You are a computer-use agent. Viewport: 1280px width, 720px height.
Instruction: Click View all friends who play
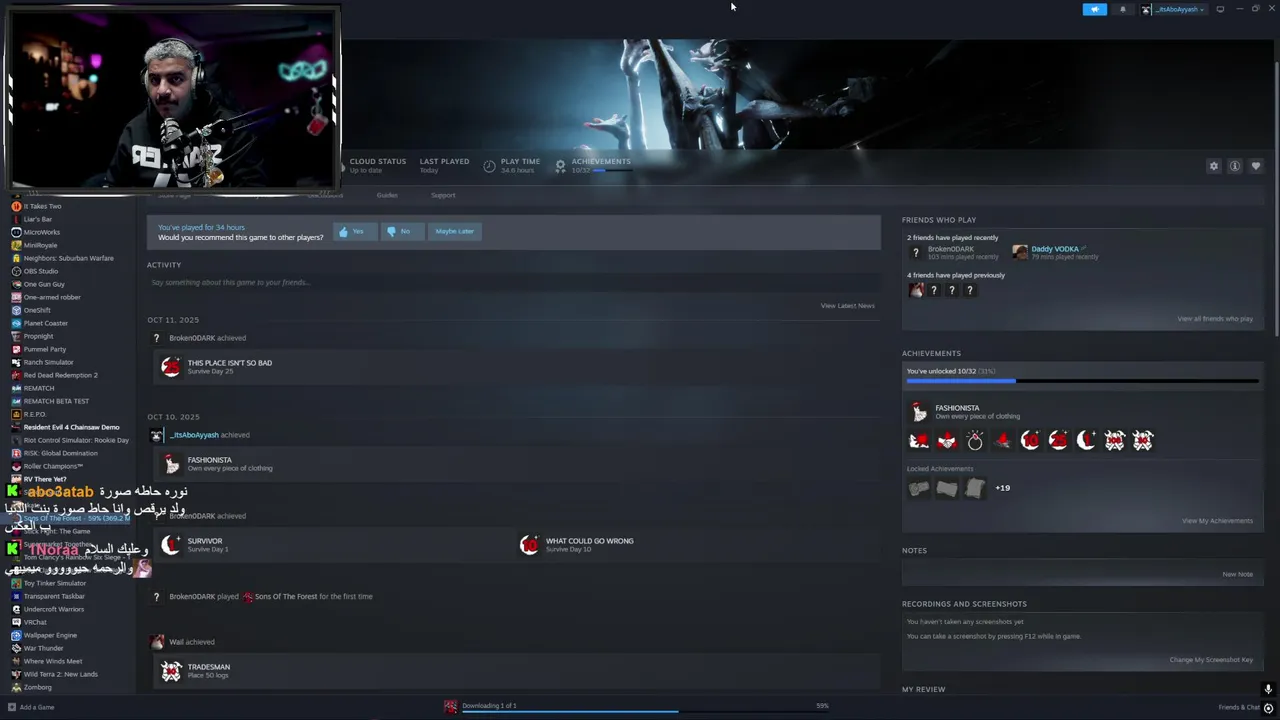click(x=1215, y=319)
